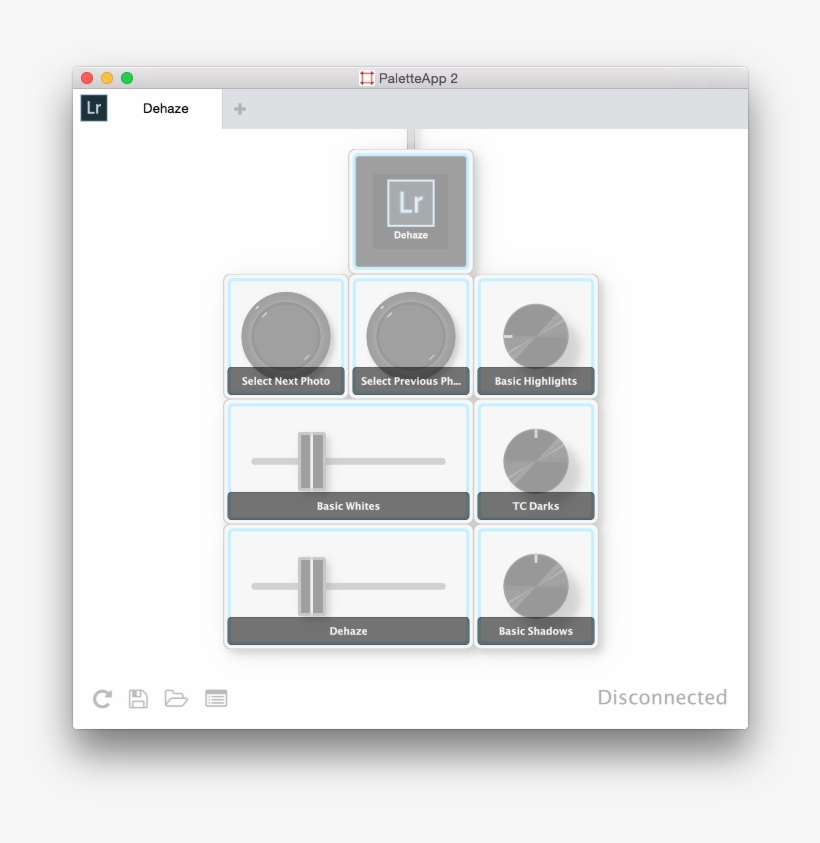Add a new profile with plus icon
Viewport: 820px width, 843px height.
(240, 109)
